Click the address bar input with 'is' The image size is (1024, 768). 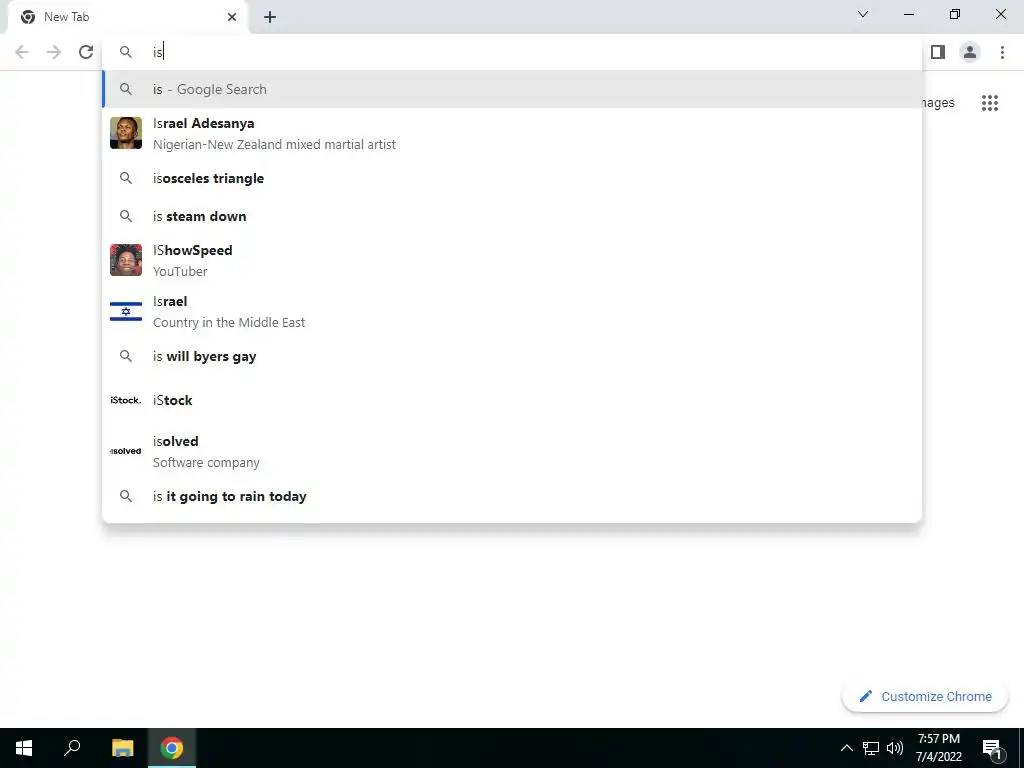pos(512,52)
